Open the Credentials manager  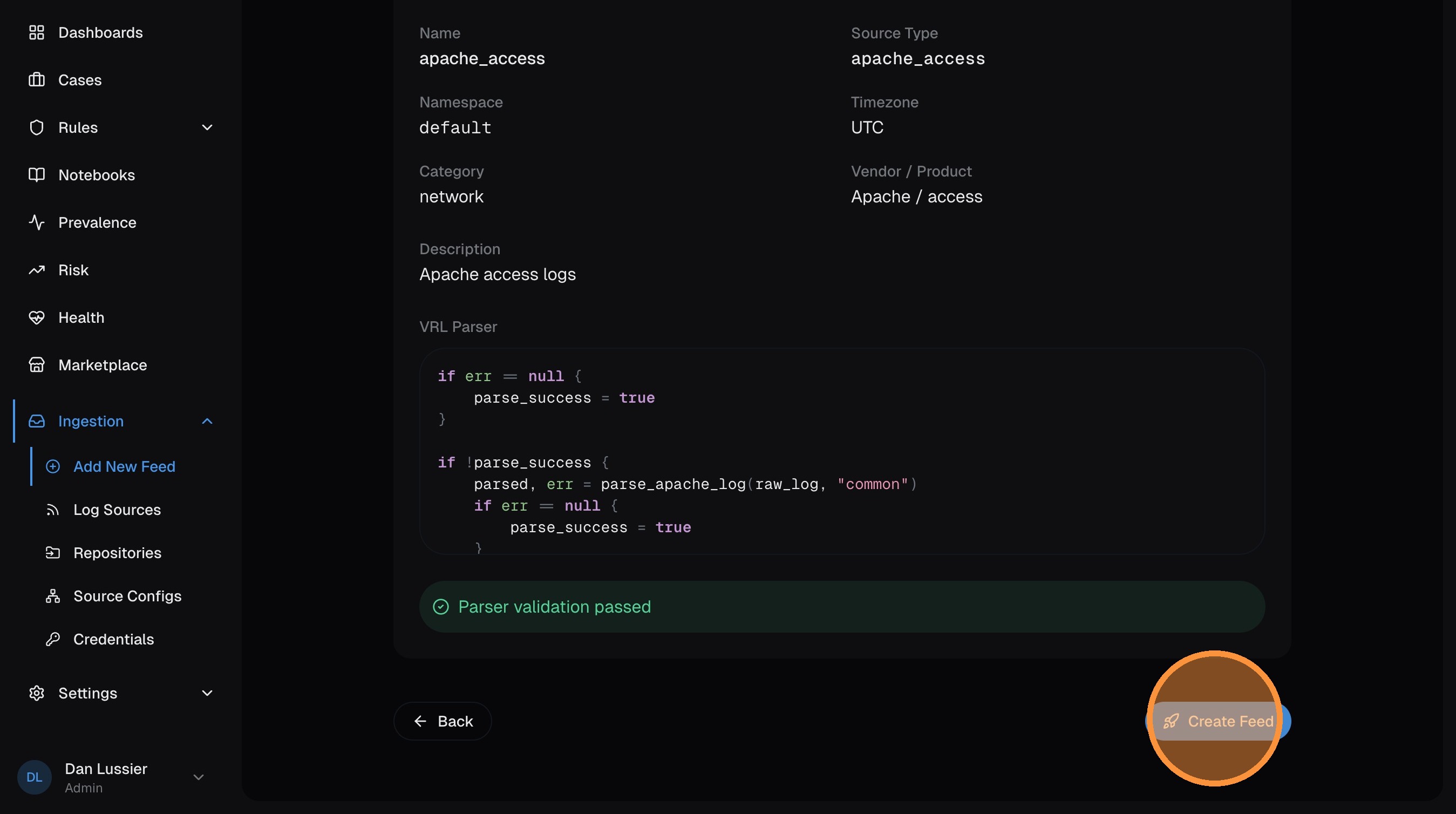(x=114, y=639)
